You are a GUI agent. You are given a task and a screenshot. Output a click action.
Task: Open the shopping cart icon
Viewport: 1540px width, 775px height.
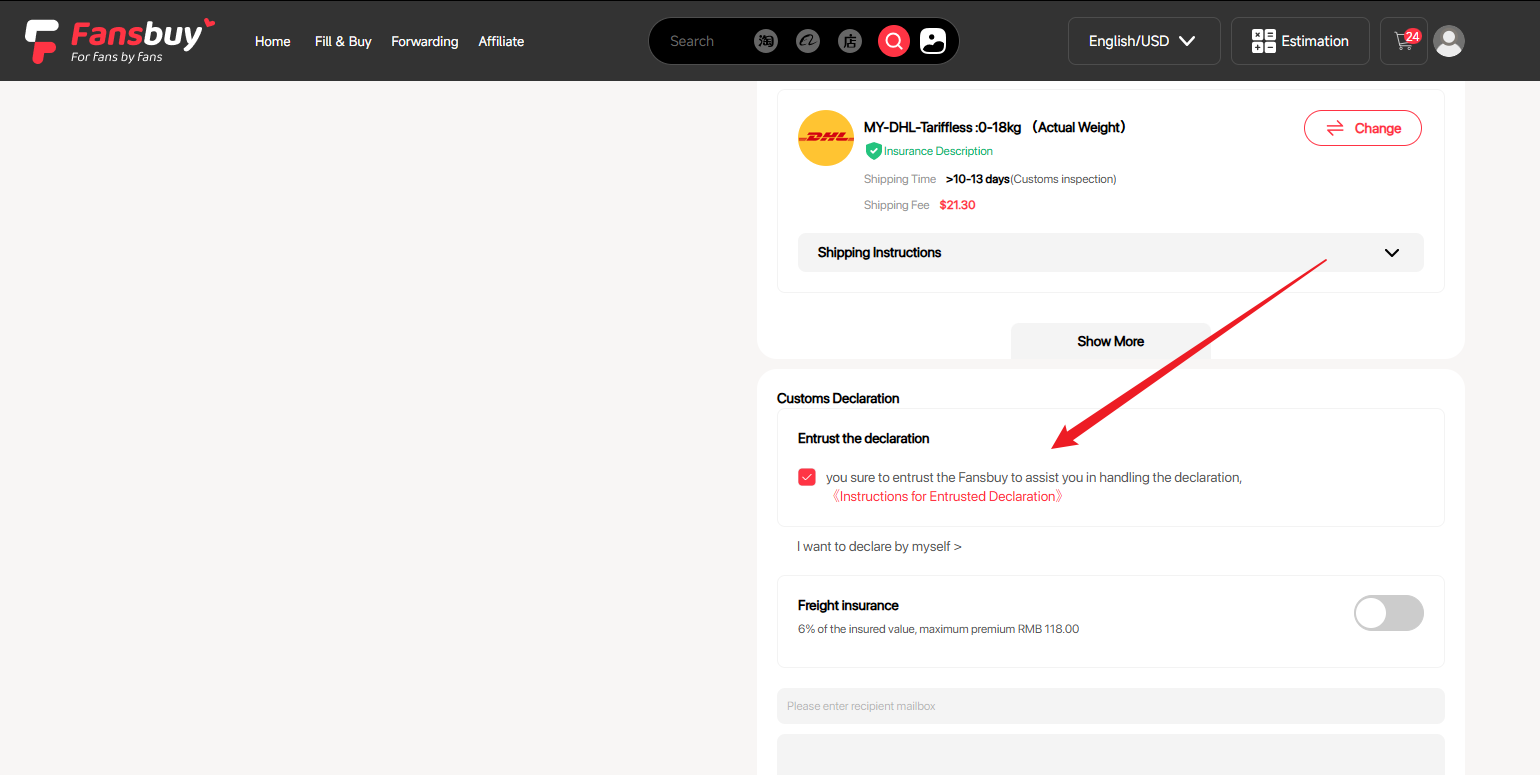1405,41
